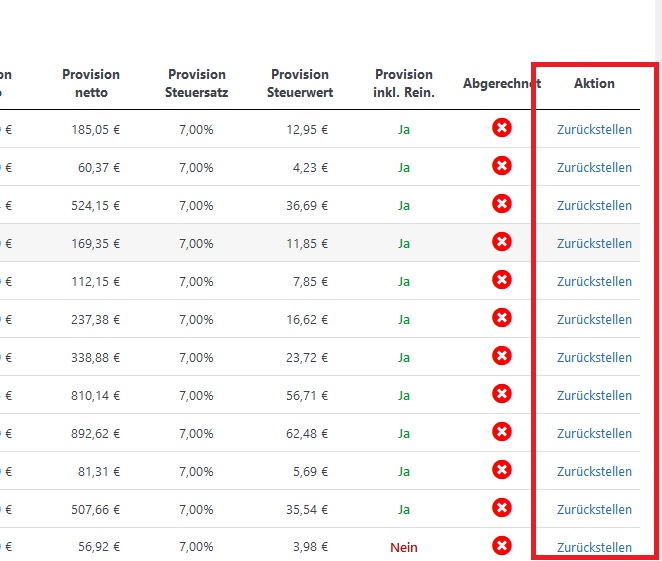The width and height of the screenshot is (662, 561).
Task: Select the 81,31 € net provision cell
Action: 99,472
